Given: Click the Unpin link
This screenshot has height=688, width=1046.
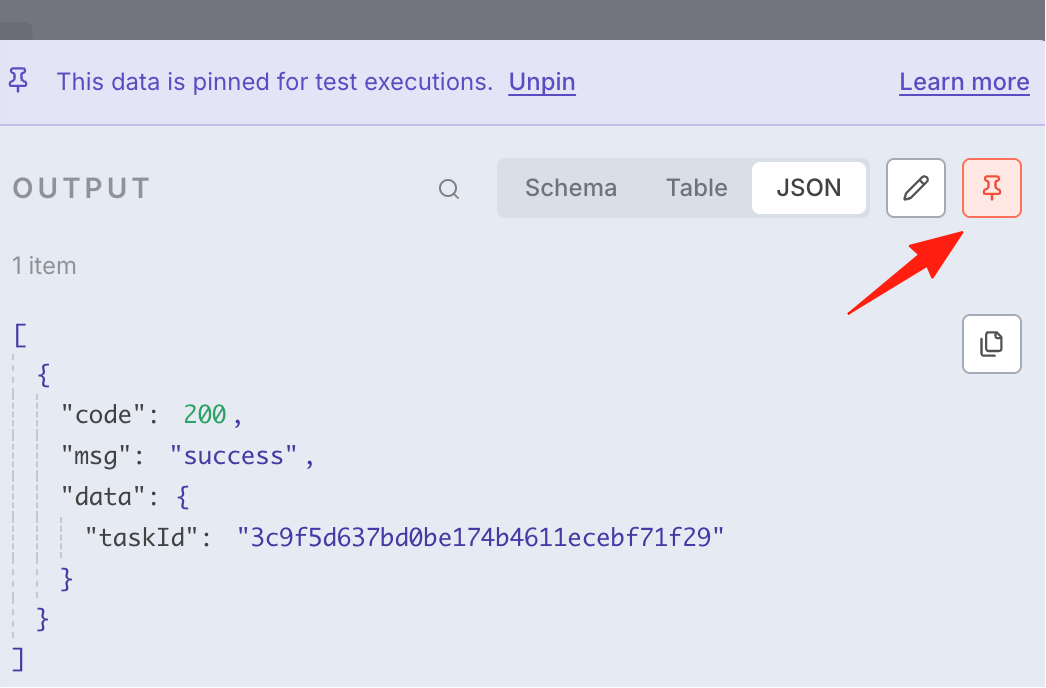Looking at the screenshot, I should pos(542,82).
